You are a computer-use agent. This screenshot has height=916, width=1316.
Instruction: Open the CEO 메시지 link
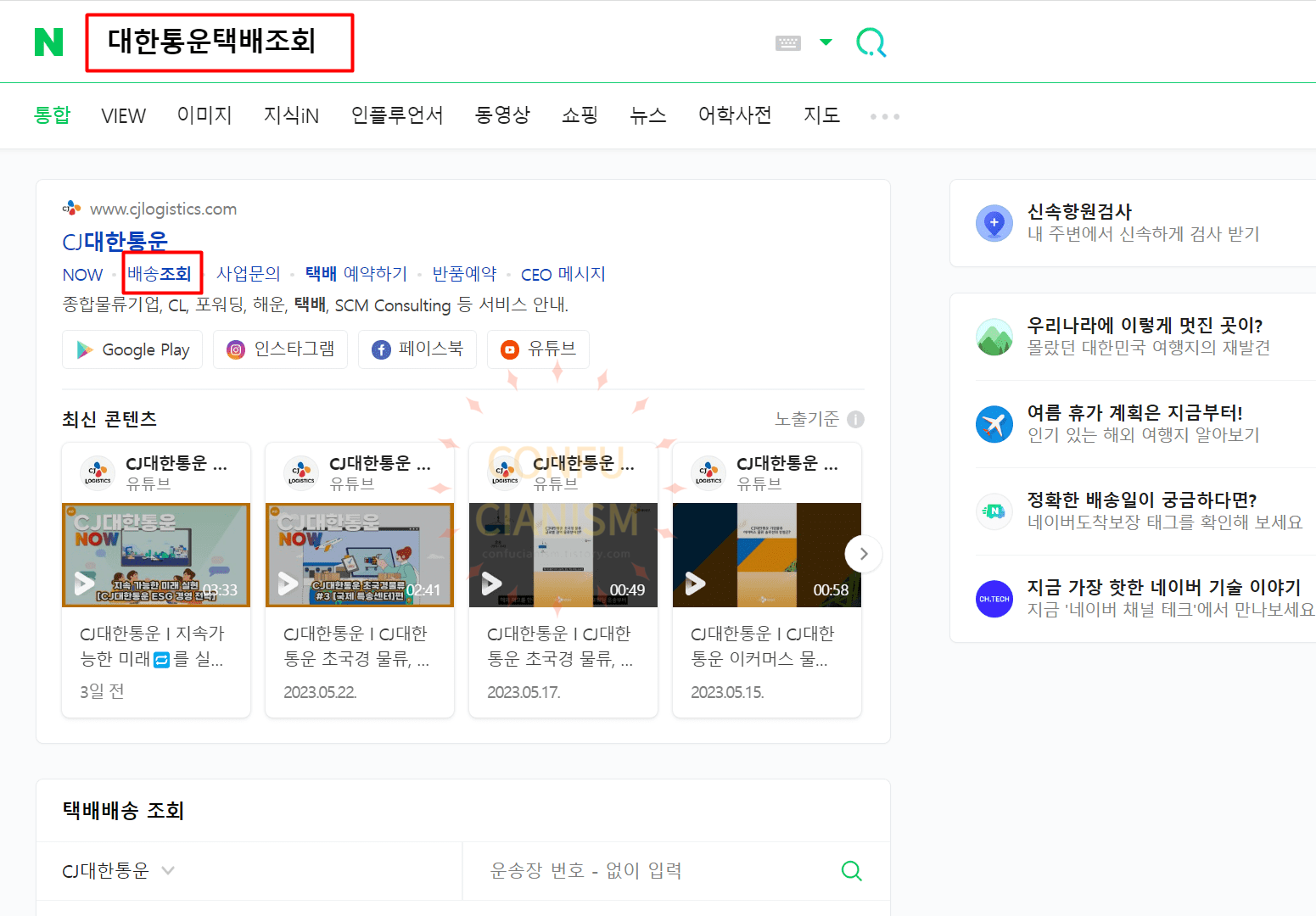(563, 274)
